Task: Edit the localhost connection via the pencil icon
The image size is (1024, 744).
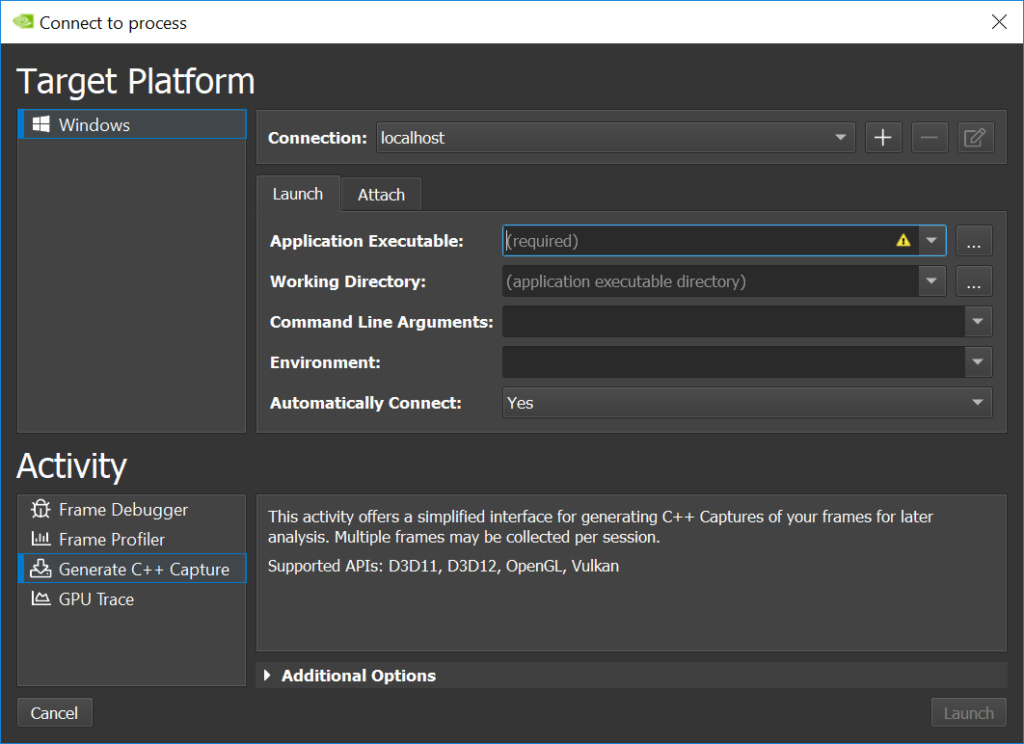Action: 975,137
